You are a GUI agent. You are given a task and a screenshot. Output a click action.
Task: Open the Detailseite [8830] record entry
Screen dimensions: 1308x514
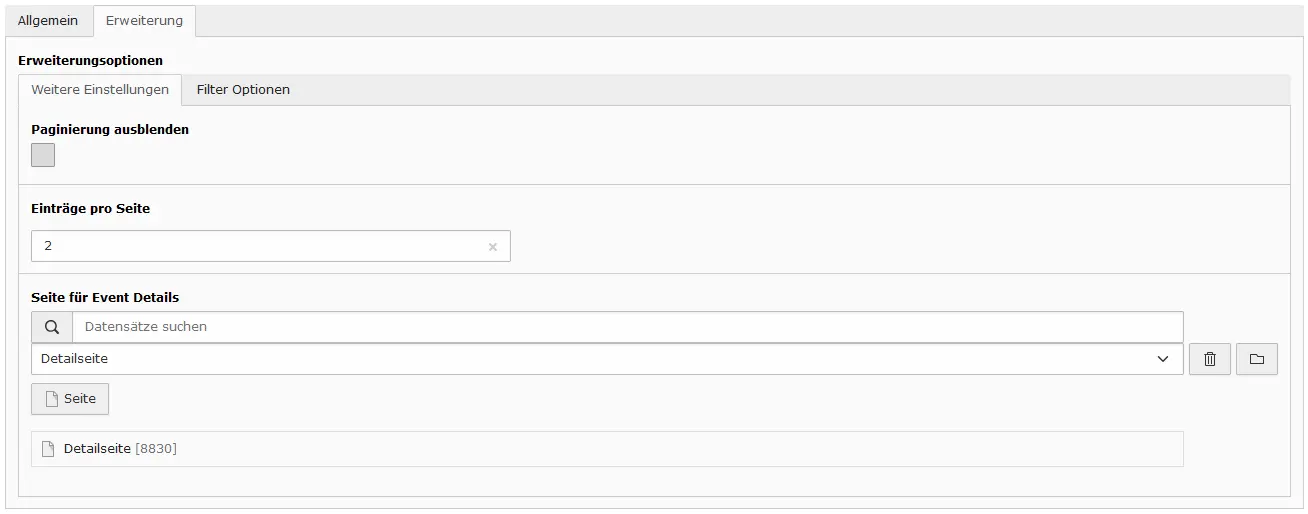[x=607, y=449]
